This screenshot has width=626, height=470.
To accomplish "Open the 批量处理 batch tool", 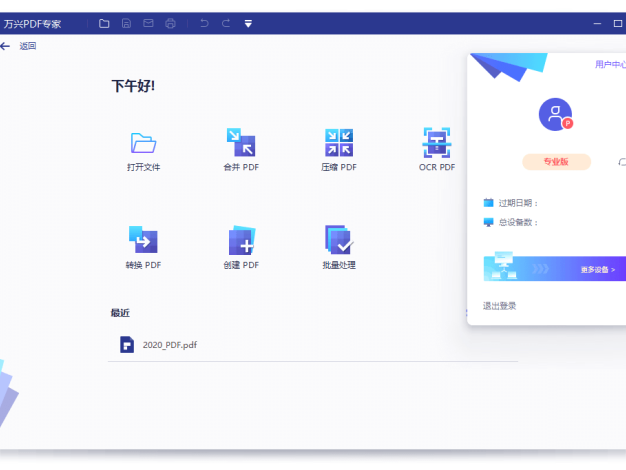I will (x=339, y=248).
